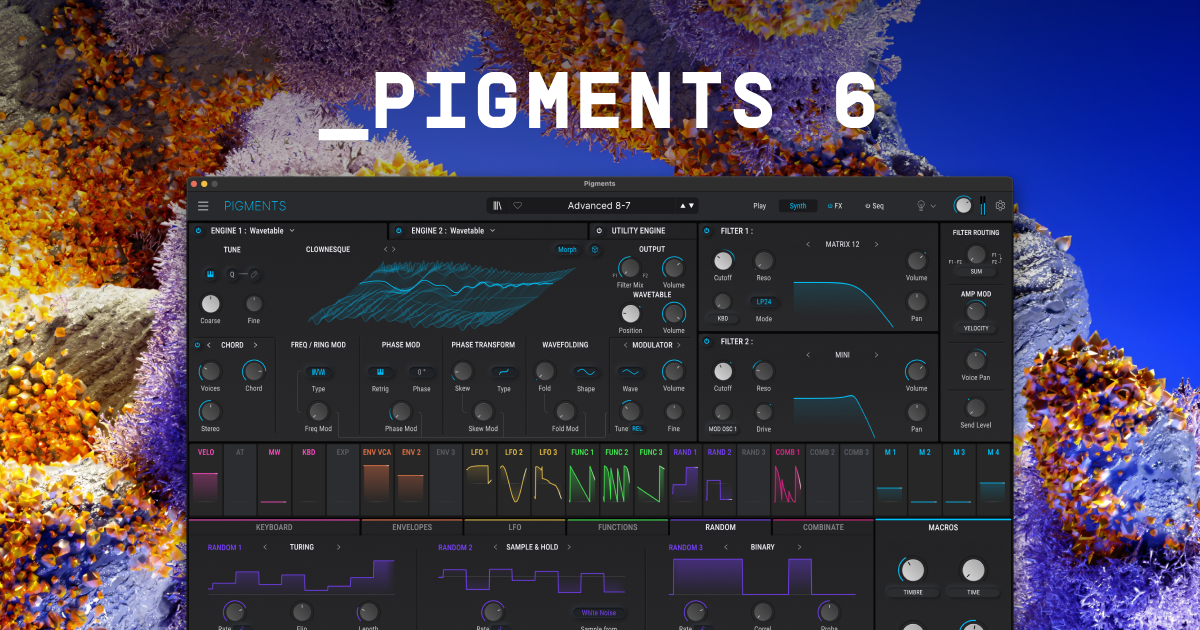The height and width of the screenshot is (630, 1200).
Task: Open the KEYBOARD modulation tab
Action: pyautogui.click(x=274, y=527)
